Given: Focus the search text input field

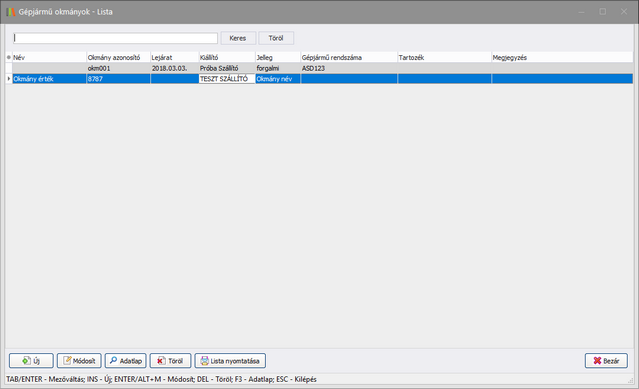Looking at the screenshot, I should (x=115, y=38).
